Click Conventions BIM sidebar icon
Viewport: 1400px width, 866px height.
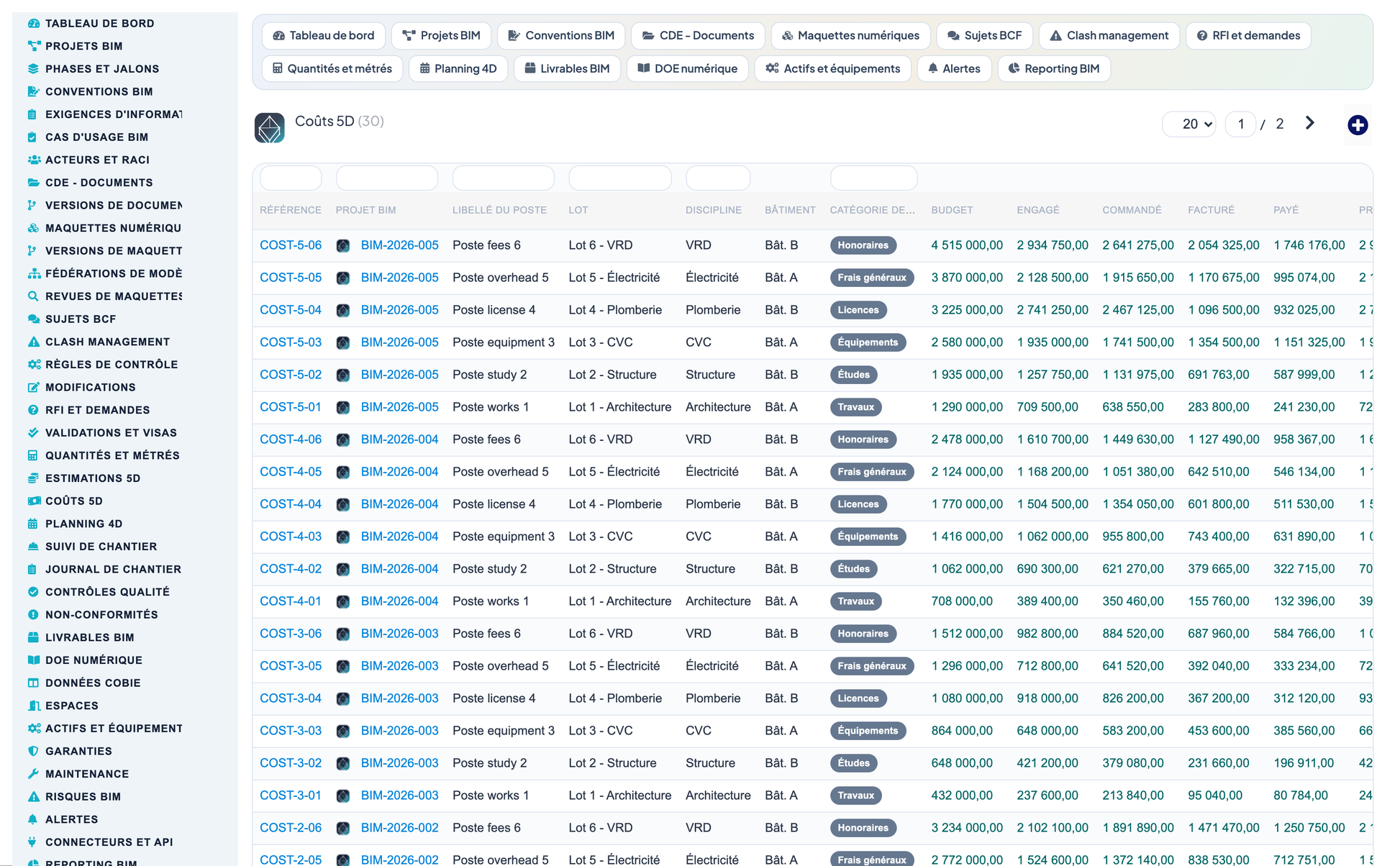[x=33, y=91]
